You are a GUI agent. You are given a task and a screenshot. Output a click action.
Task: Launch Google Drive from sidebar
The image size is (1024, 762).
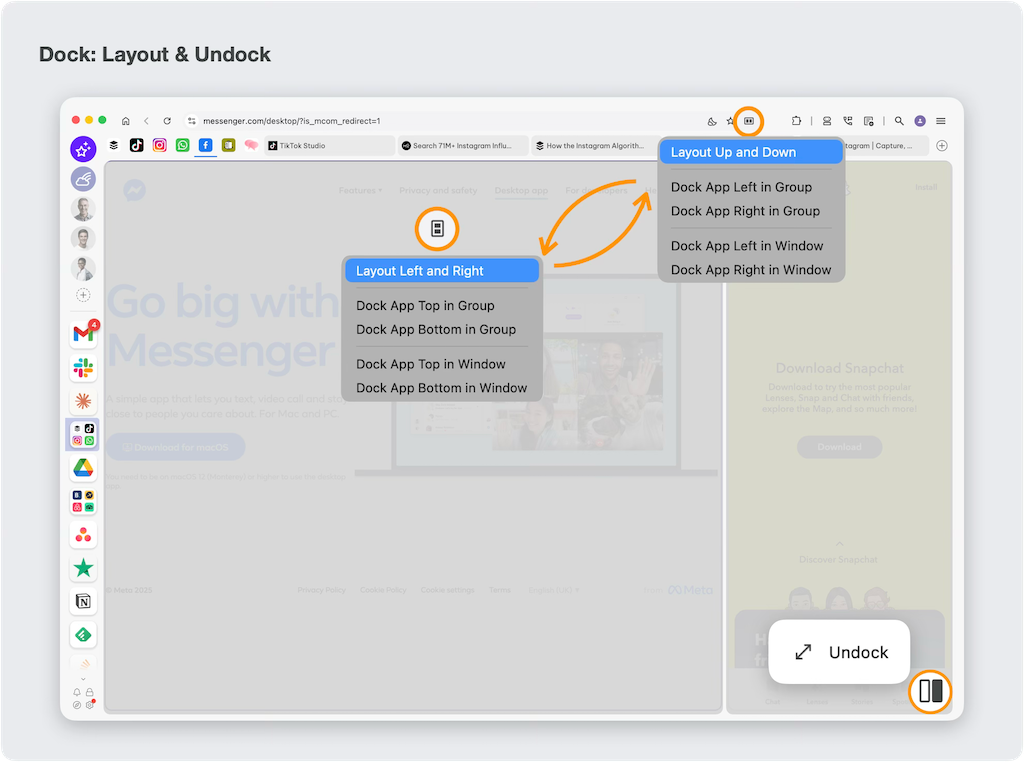(x=83, y=468)
